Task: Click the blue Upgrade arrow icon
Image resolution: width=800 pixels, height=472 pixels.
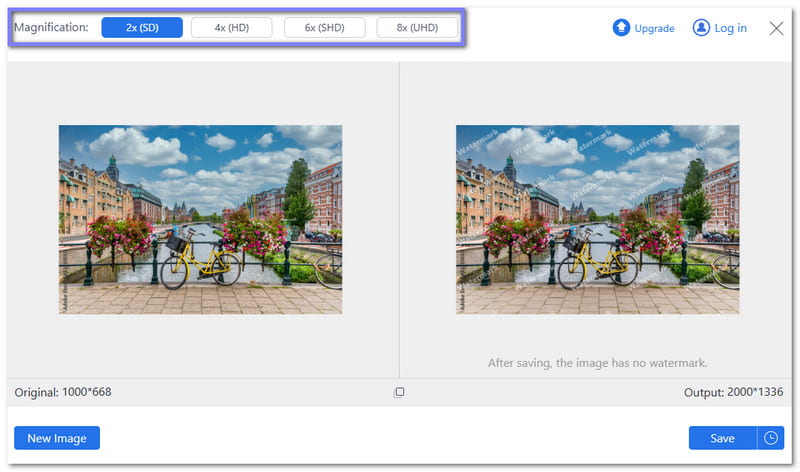Action: pos(621,28)
